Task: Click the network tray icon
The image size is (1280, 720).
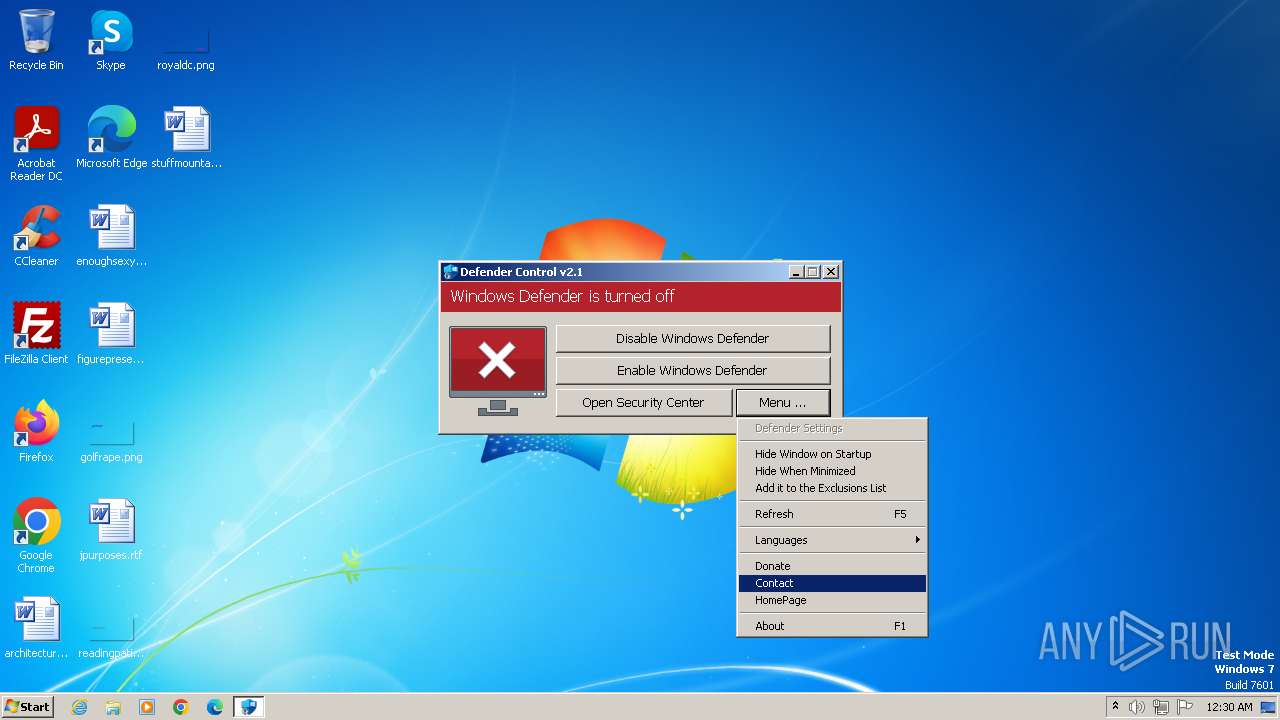Action: (1161, 707)
